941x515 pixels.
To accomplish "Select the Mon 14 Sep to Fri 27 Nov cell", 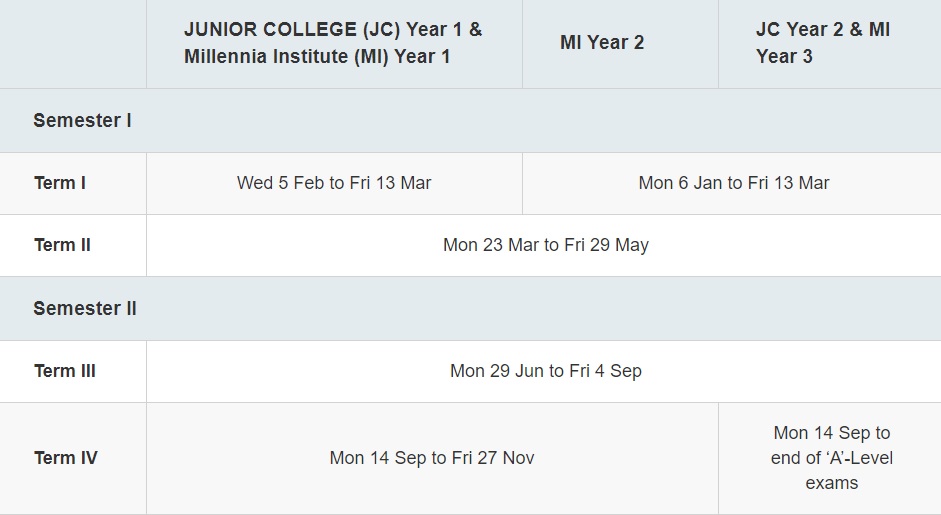I will pos(432,458).
